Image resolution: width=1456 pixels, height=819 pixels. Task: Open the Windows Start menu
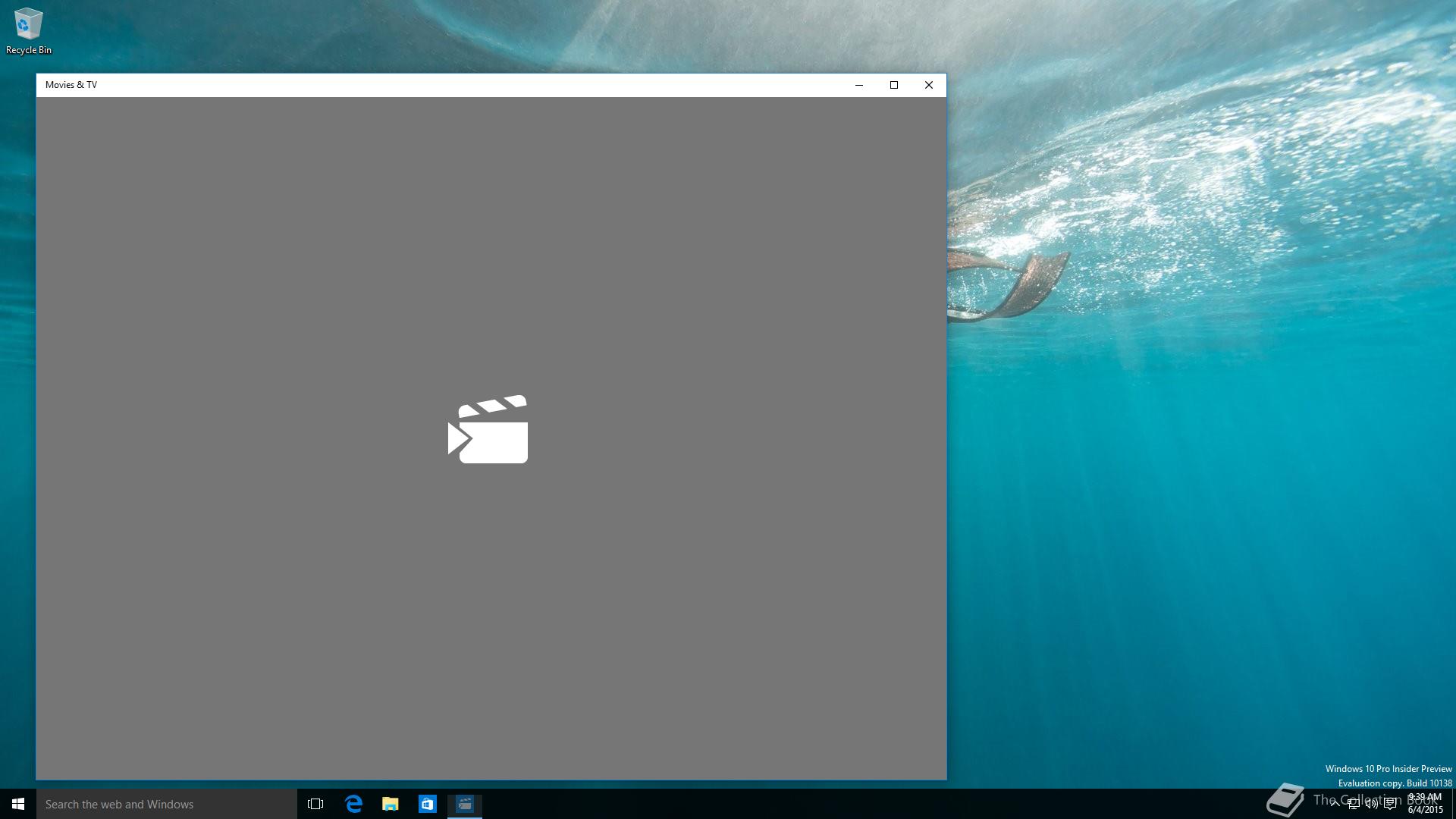18,804
